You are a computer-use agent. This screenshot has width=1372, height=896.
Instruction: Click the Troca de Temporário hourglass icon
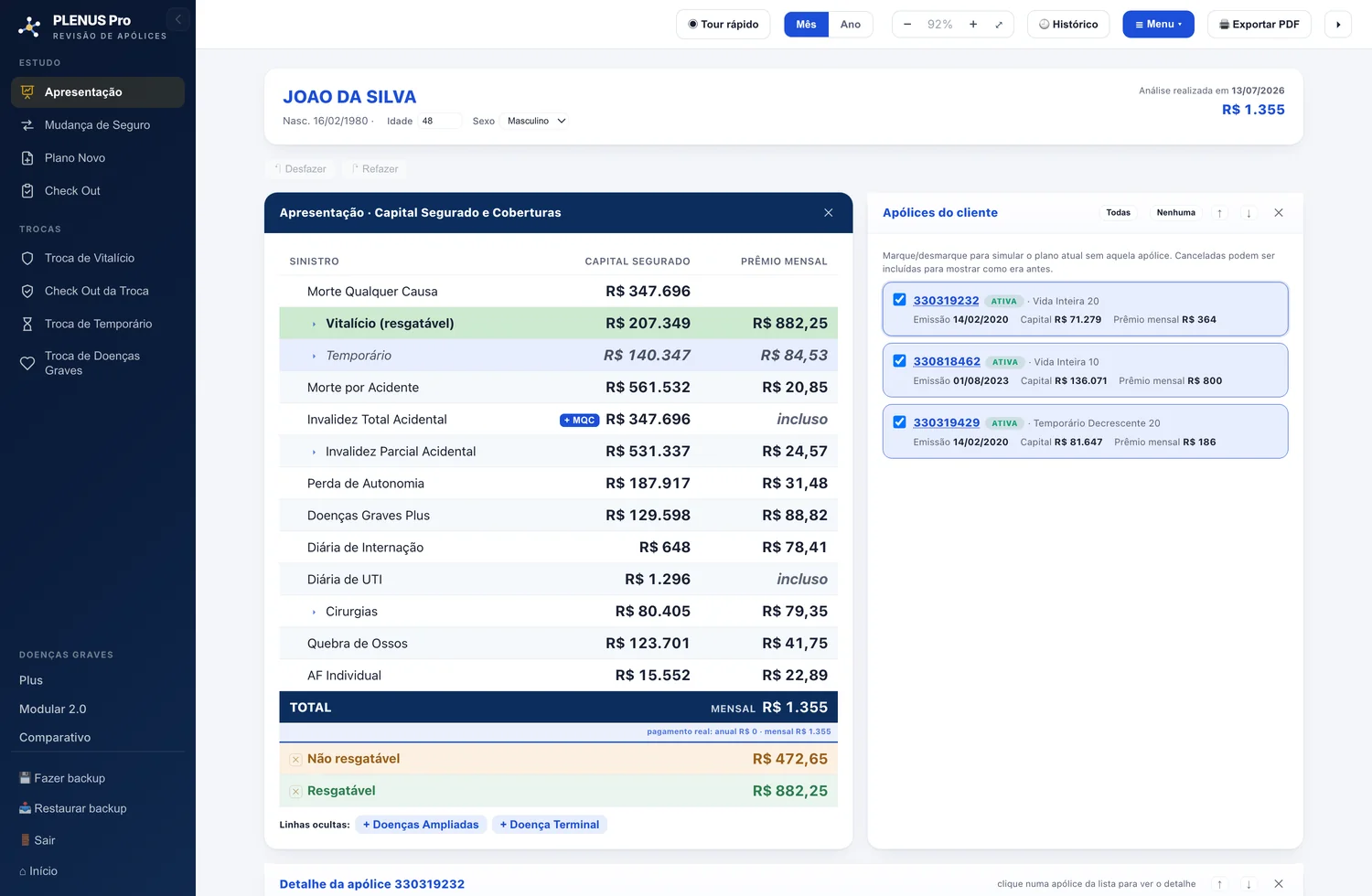pos(27,325)
